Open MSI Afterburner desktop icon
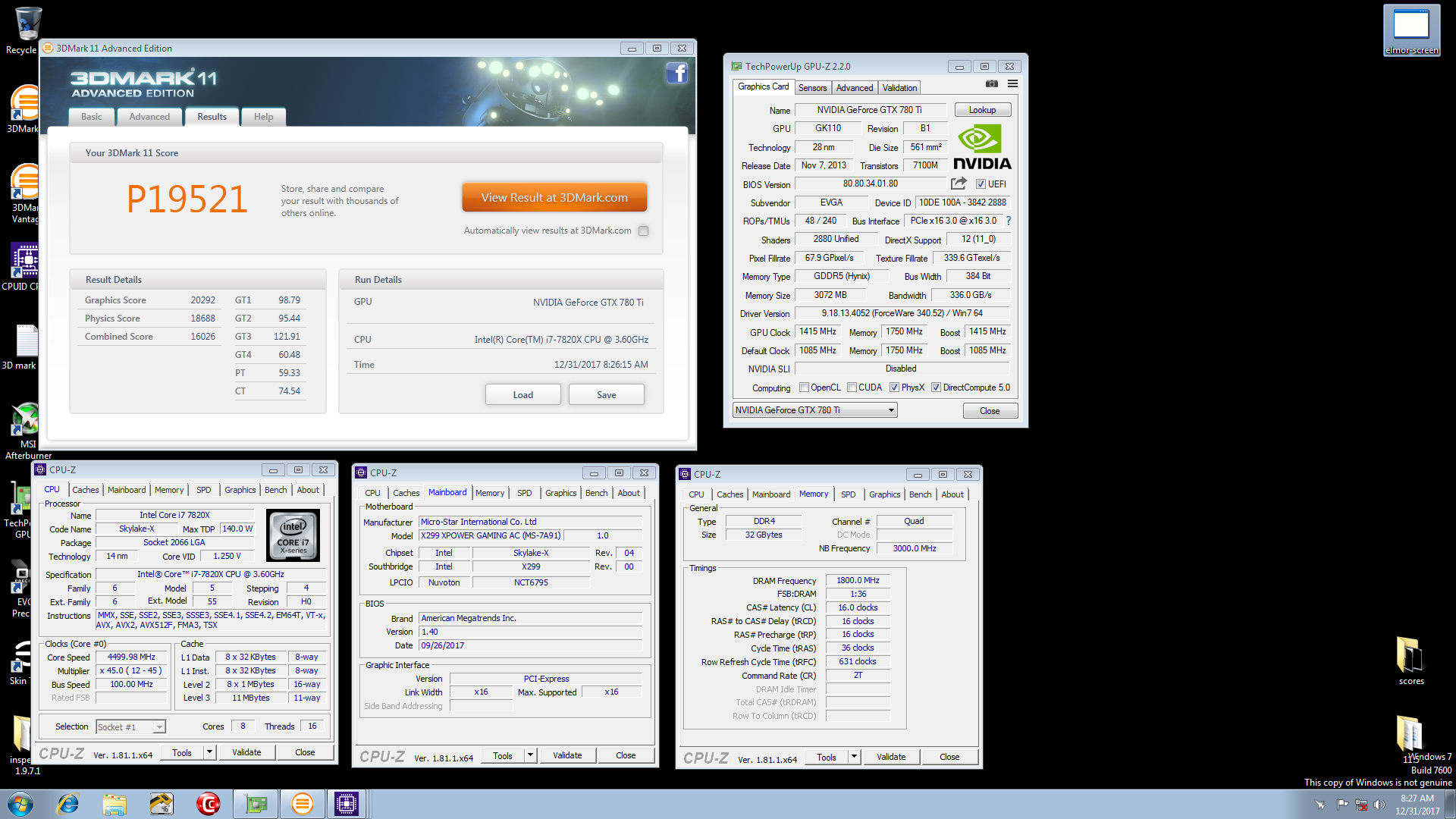 coord(27,431)
